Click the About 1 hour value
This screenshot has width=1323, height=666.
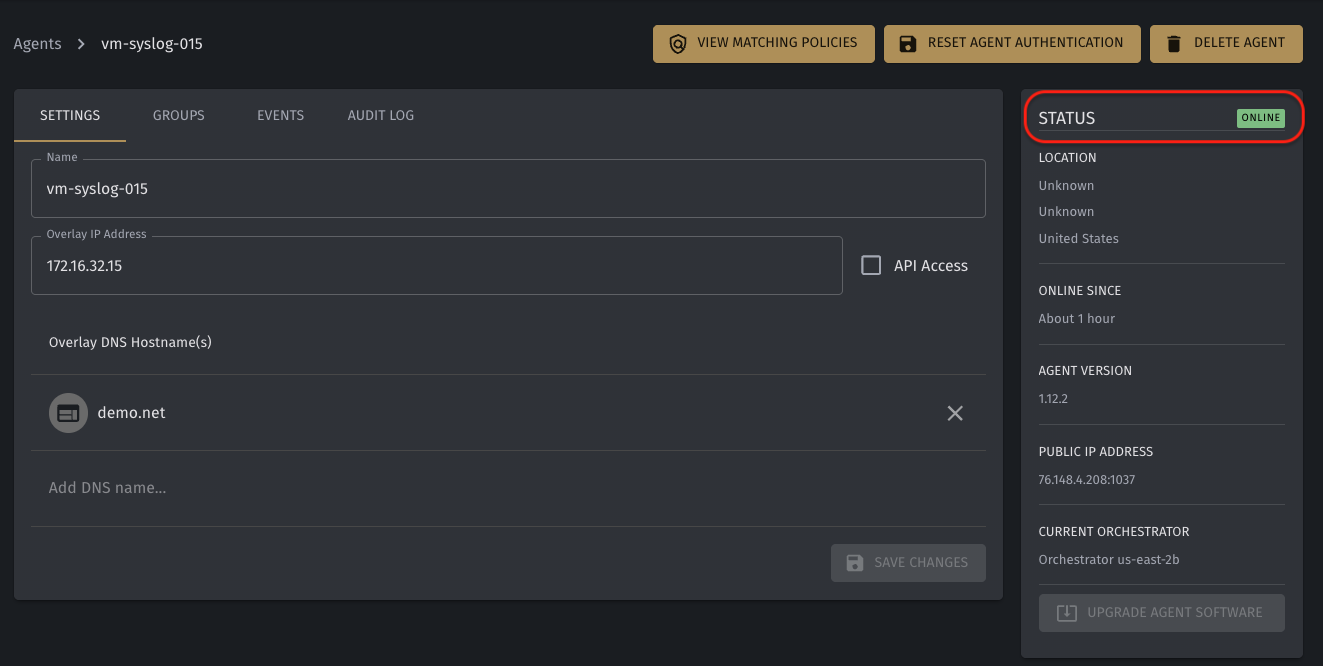(1077, 319)
